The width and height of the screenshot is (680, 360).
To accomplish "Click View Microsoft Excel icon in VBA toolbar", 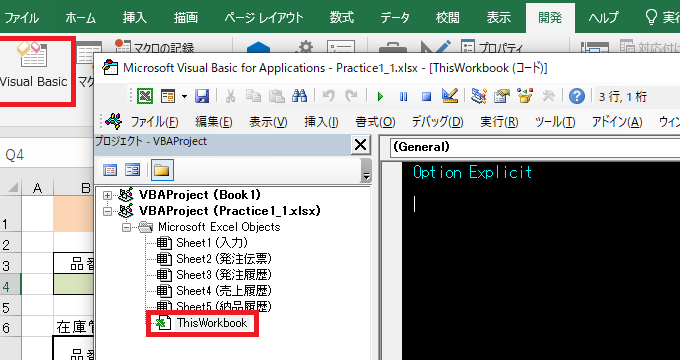I will (x=145, y=96).
